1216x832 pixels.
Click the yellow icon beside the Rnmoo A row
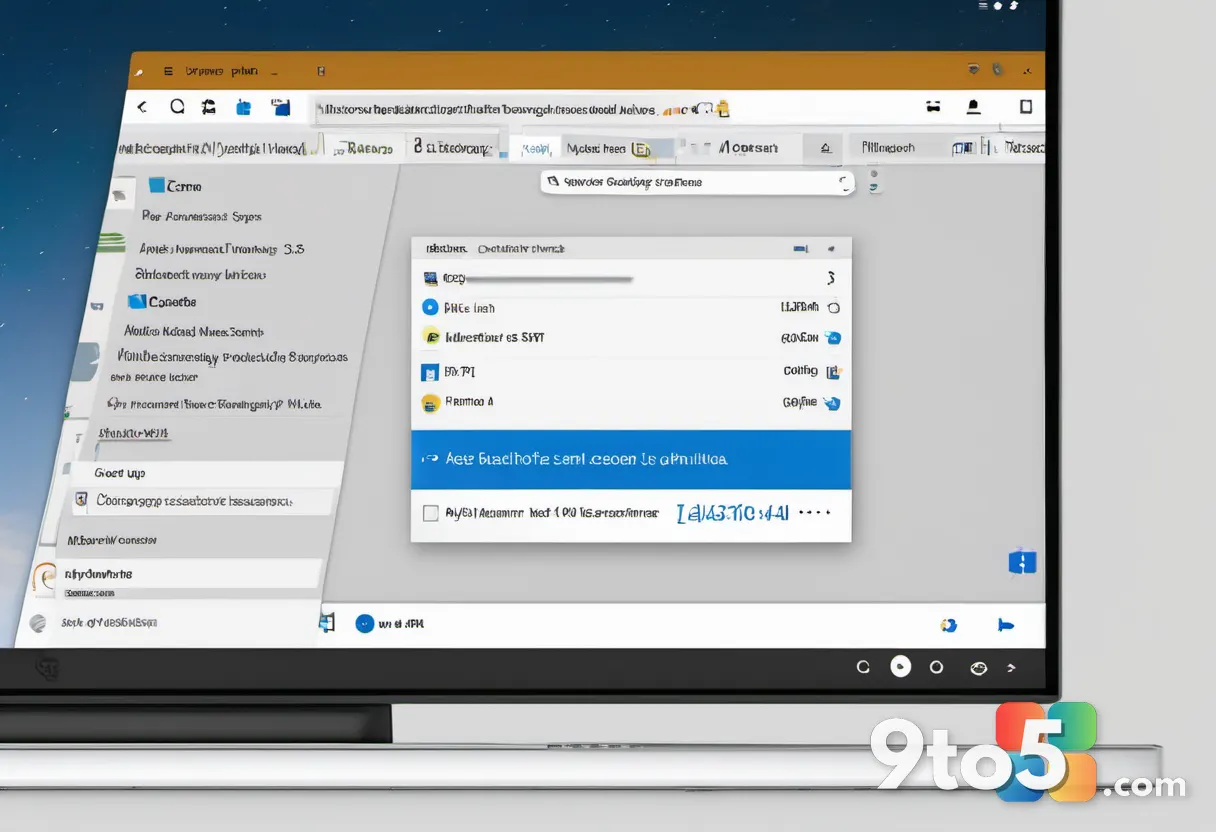431,403
